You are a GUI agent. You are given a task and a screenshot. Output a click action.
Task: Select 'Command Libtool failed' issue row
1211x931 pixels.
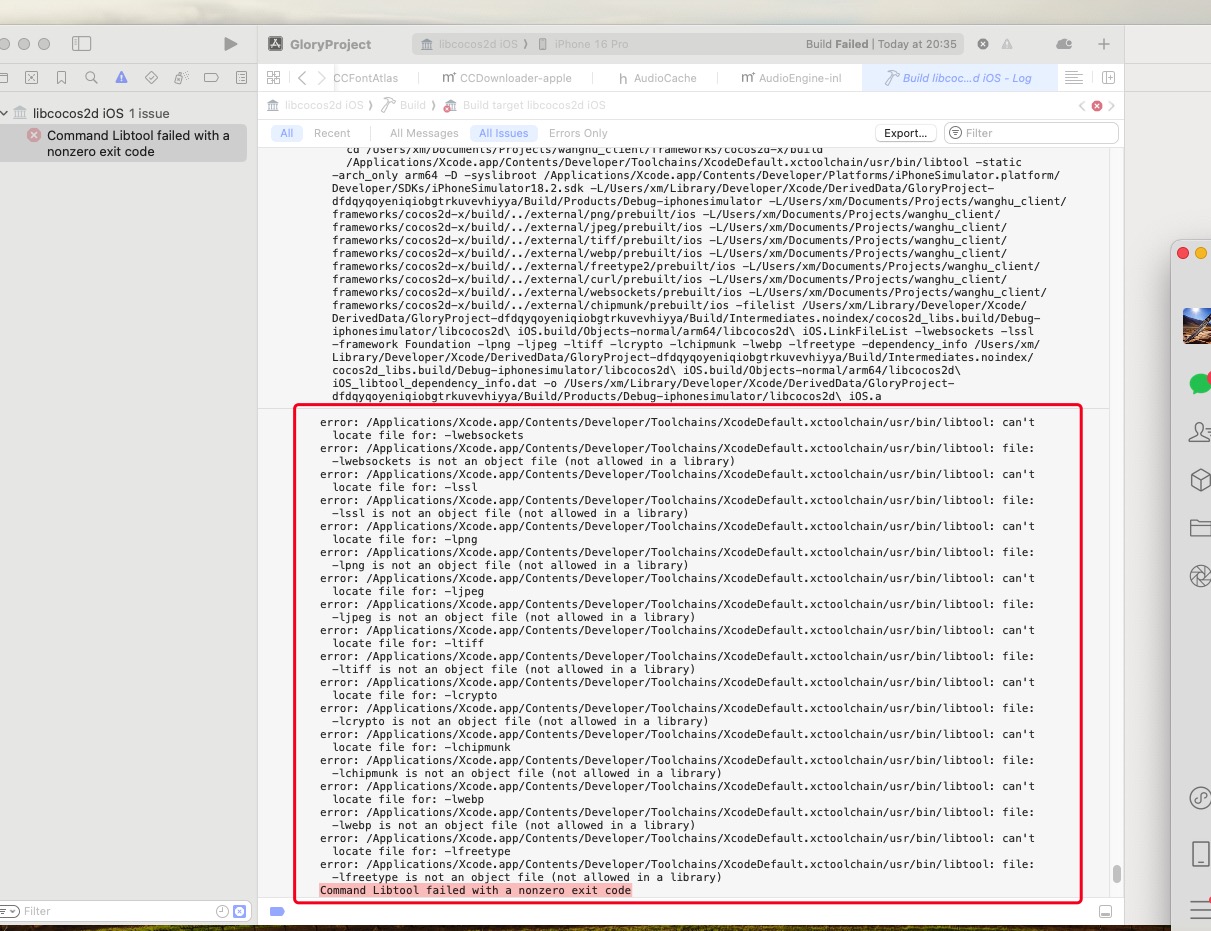pos(123,143)
